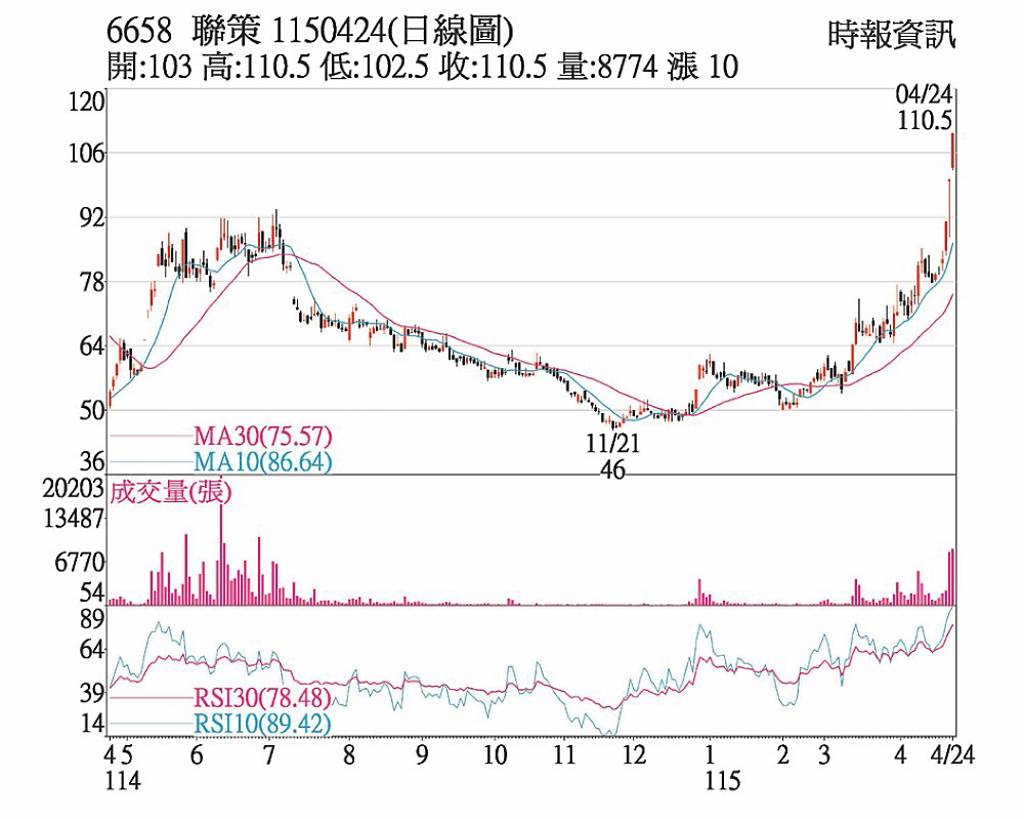
Task: Select the MA10(86.64) legend label
Action: [x=262, y=462]
